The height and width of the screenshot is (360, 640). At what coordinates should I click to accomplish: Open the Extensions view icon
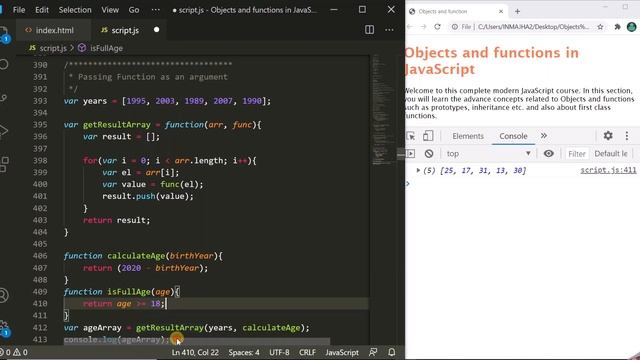(4, 164)
